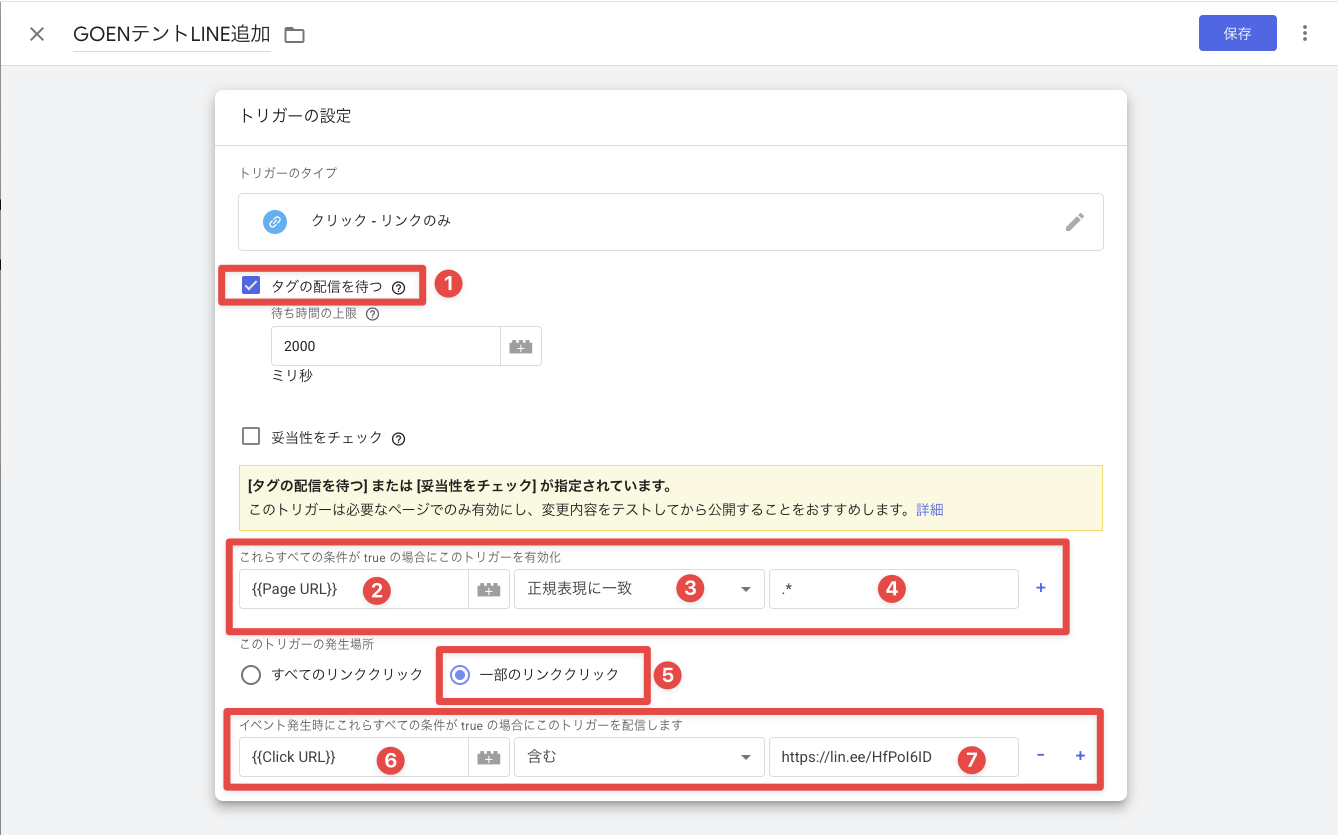1338x835 pixels.
Task: Click the help icon next to 待ち時間の上限
Action: (x=373, y=314)
